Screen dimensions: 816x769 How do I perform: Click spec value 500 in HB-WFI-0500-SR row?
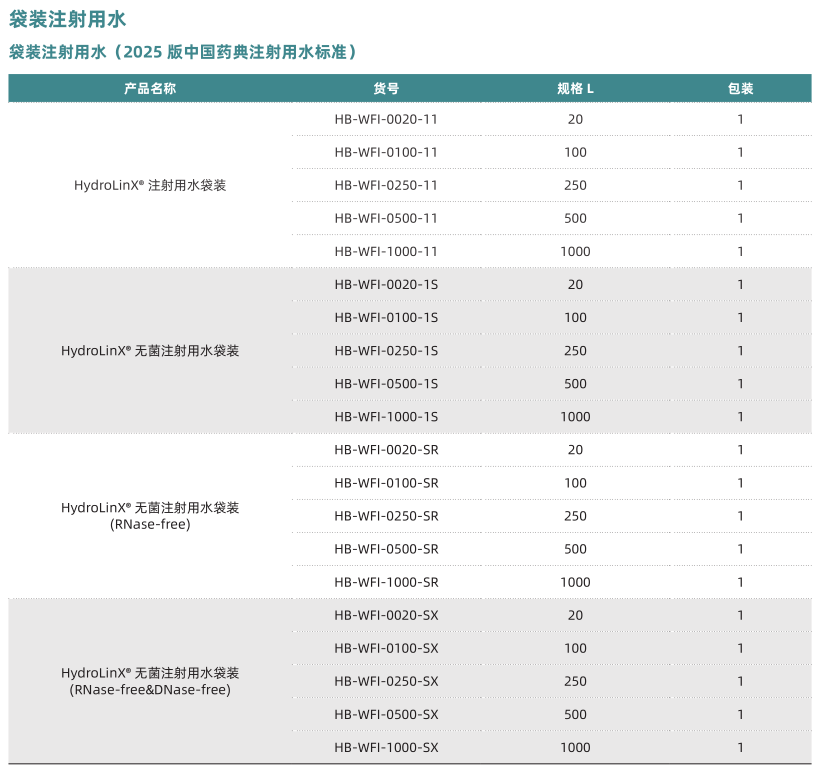tap(575, 549)
